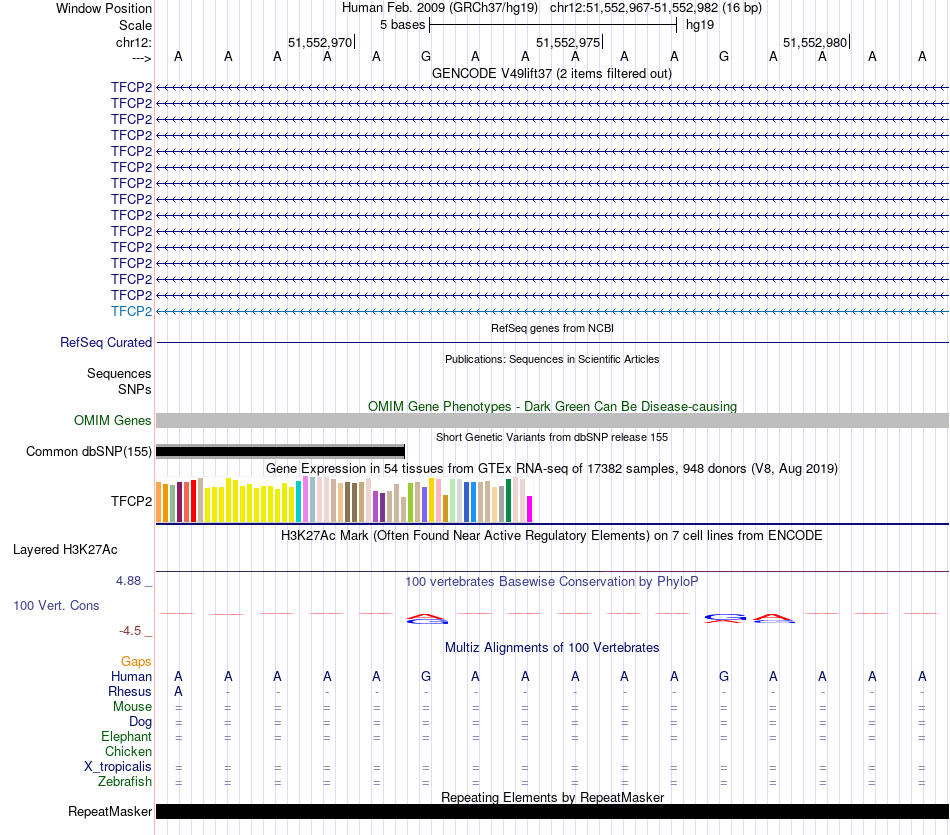Click the 51,552,980 position marker

[x=815, y=42]
